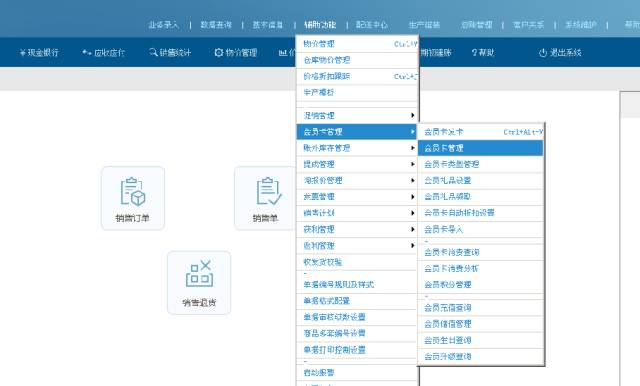Choose 会员升级查询 in the submenu
640x386 pixels.
481,357
